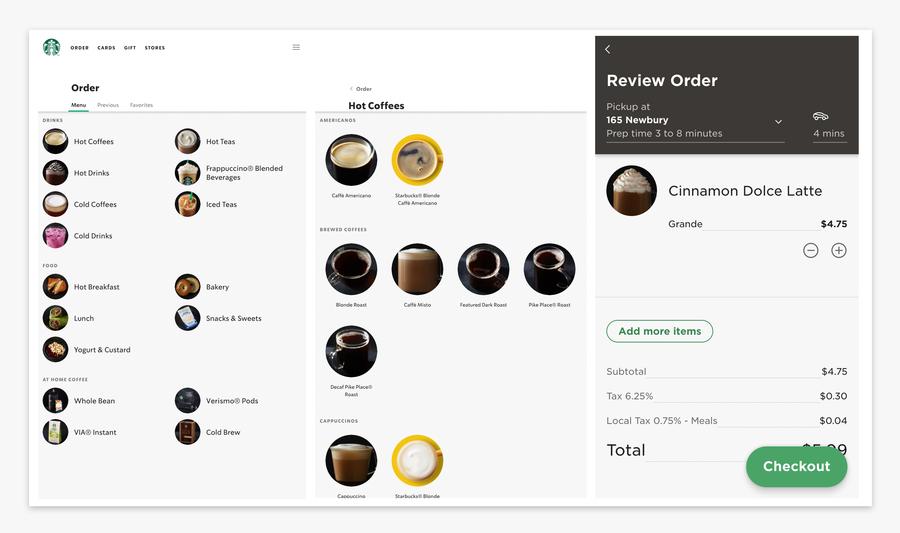Click the Subtotal amount $4.75

[x=834, y=372]
